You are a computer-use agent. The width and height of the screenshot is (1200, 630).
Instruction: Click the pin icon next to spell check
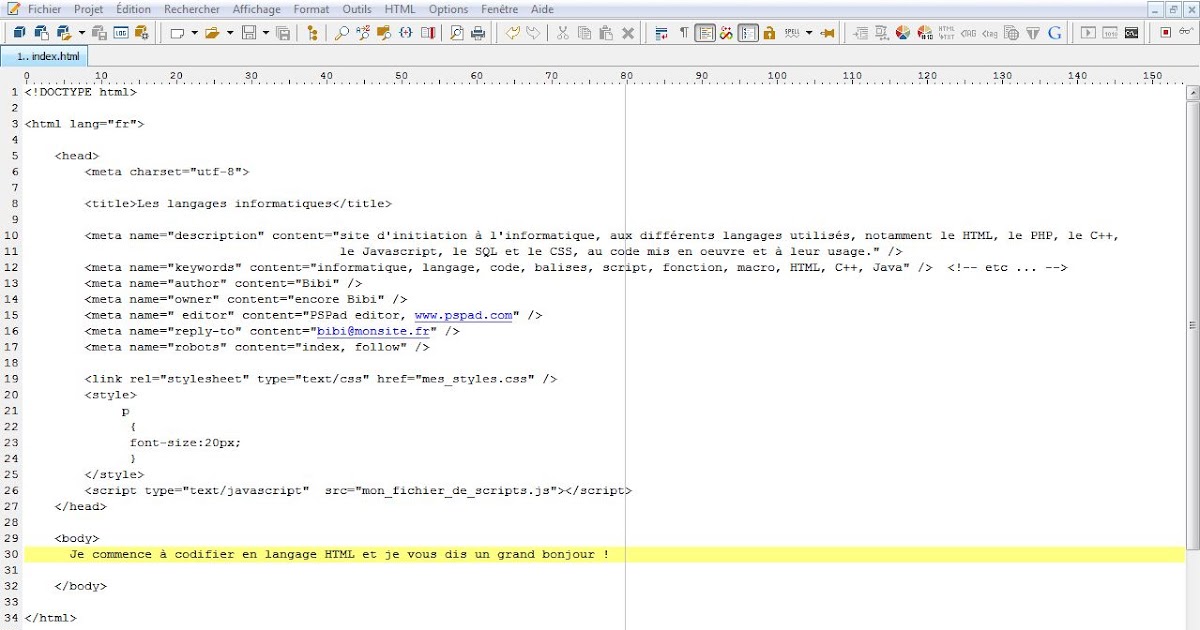click(827, 33)
